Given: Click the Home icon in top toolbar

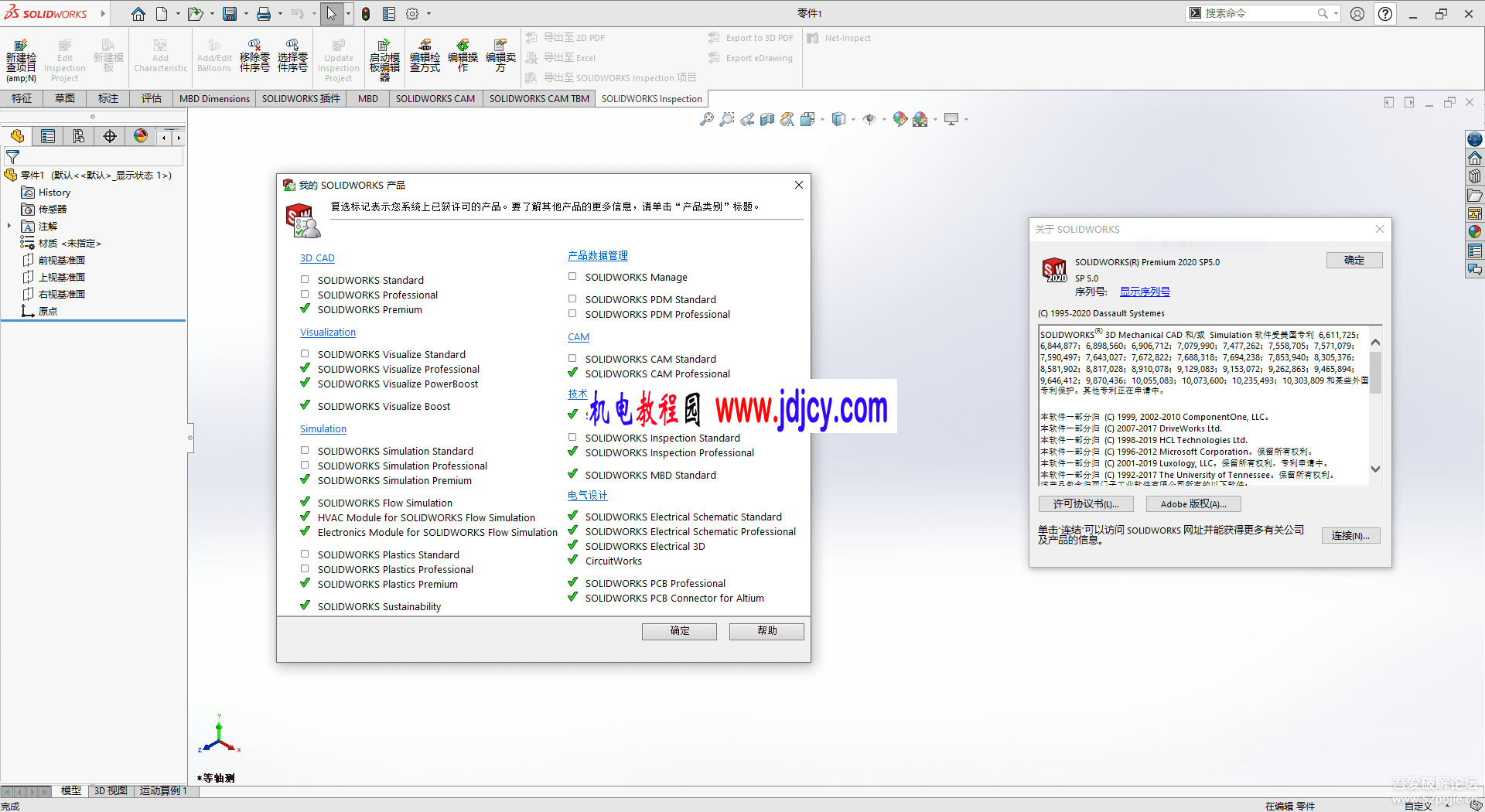Looking at the screenshot, I should pos(138,14).
